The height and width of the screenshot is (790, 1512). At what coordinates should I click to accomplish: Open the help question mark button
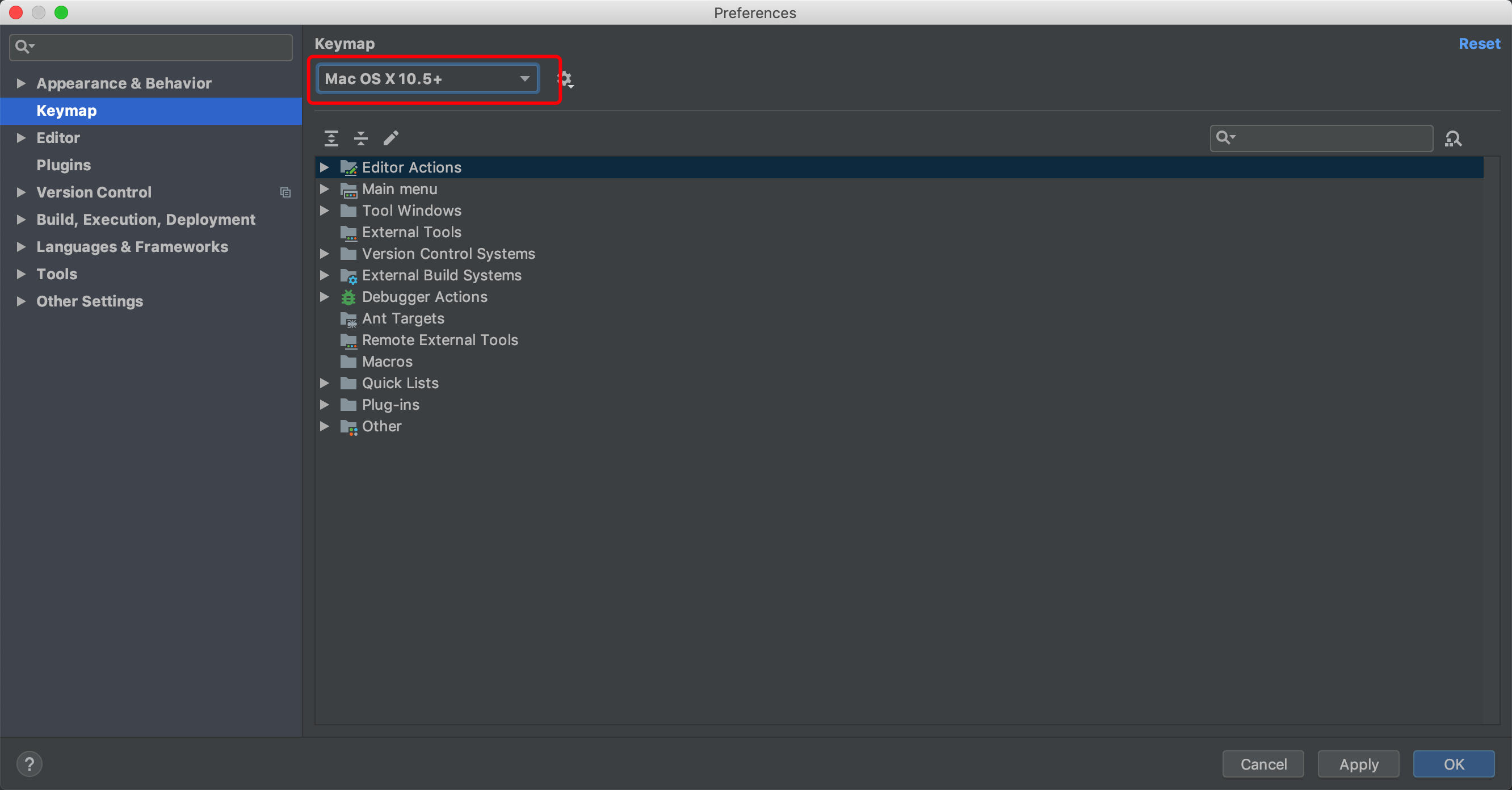(30, 763)
